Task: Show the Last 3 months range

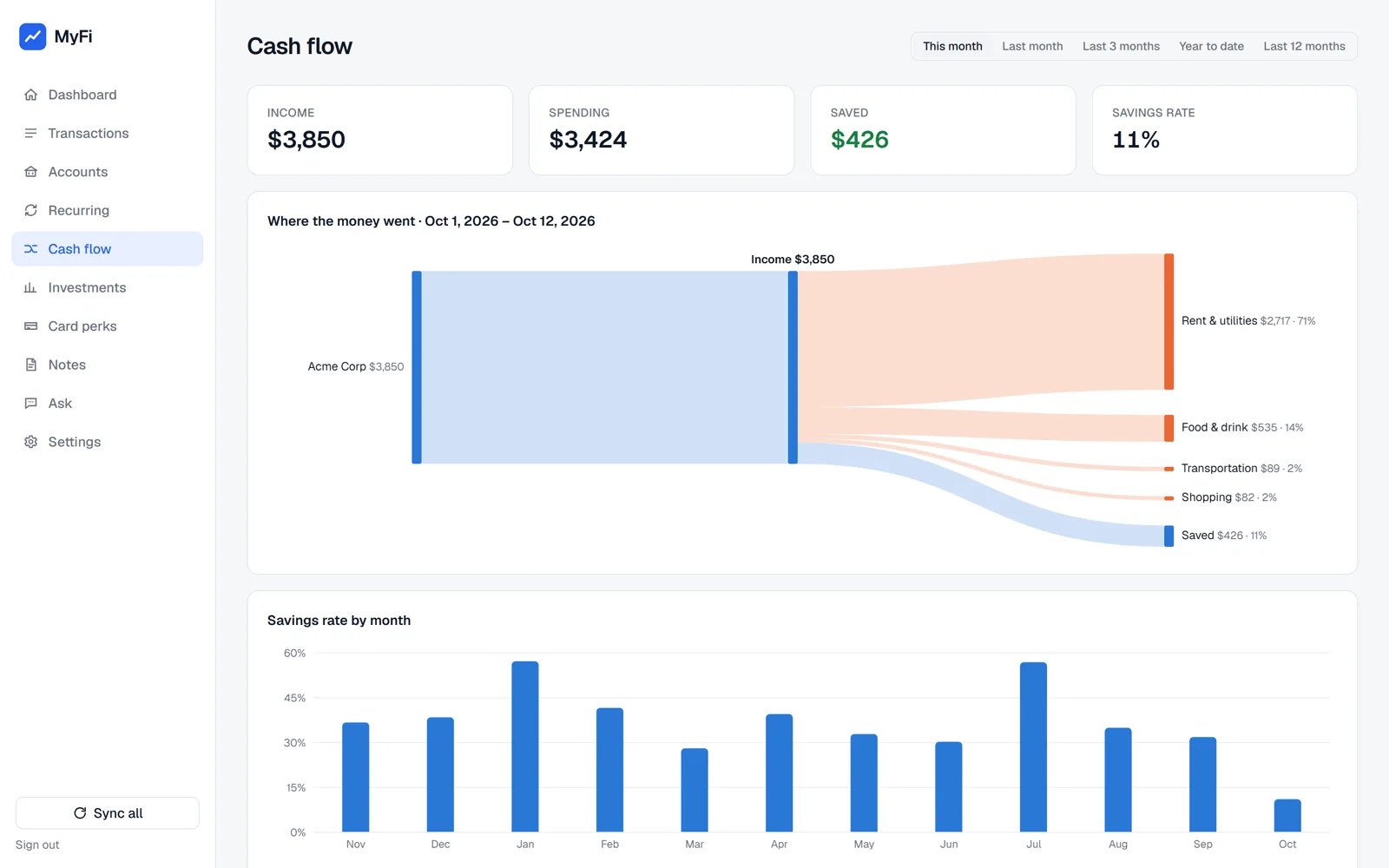Action: point(1121,46)
